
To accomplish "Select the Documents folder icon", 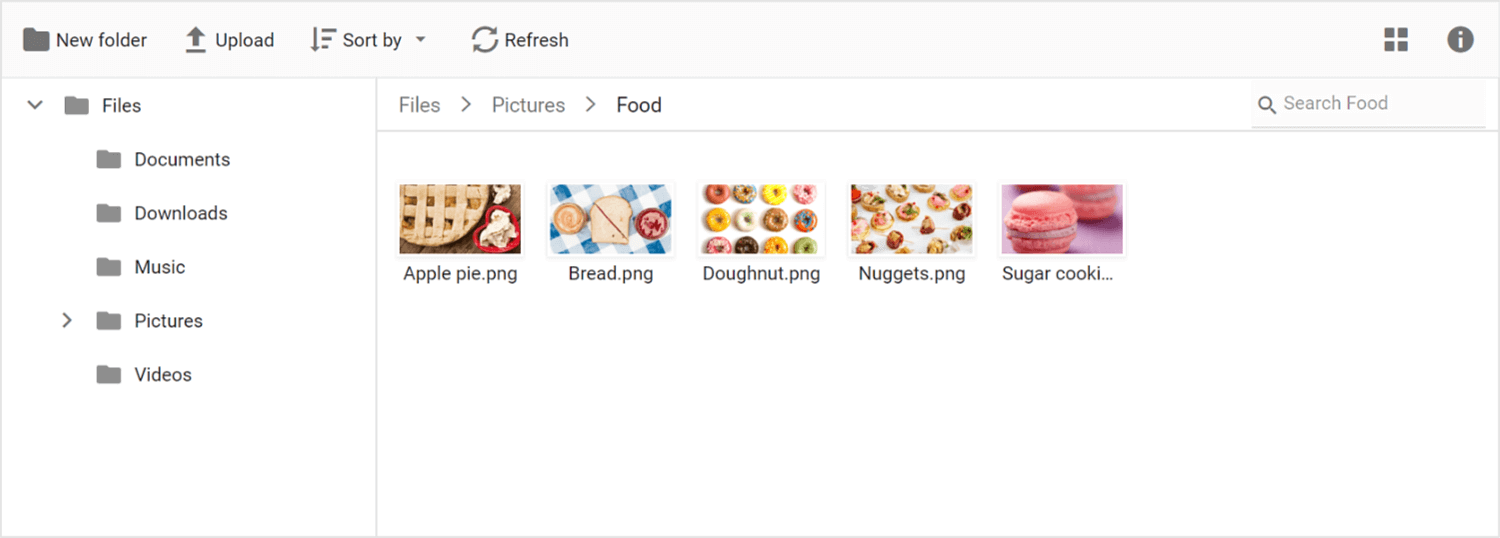I will click(x=108, y=160).
